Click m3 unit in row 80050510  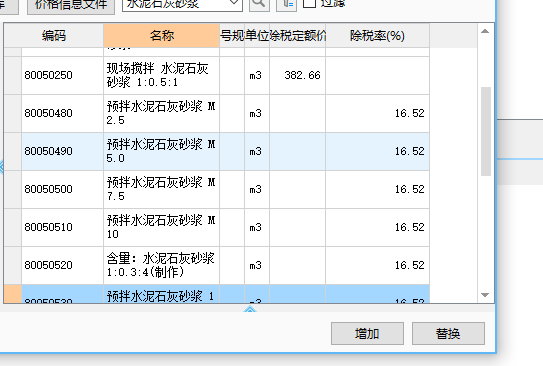[x=257, y=227]
